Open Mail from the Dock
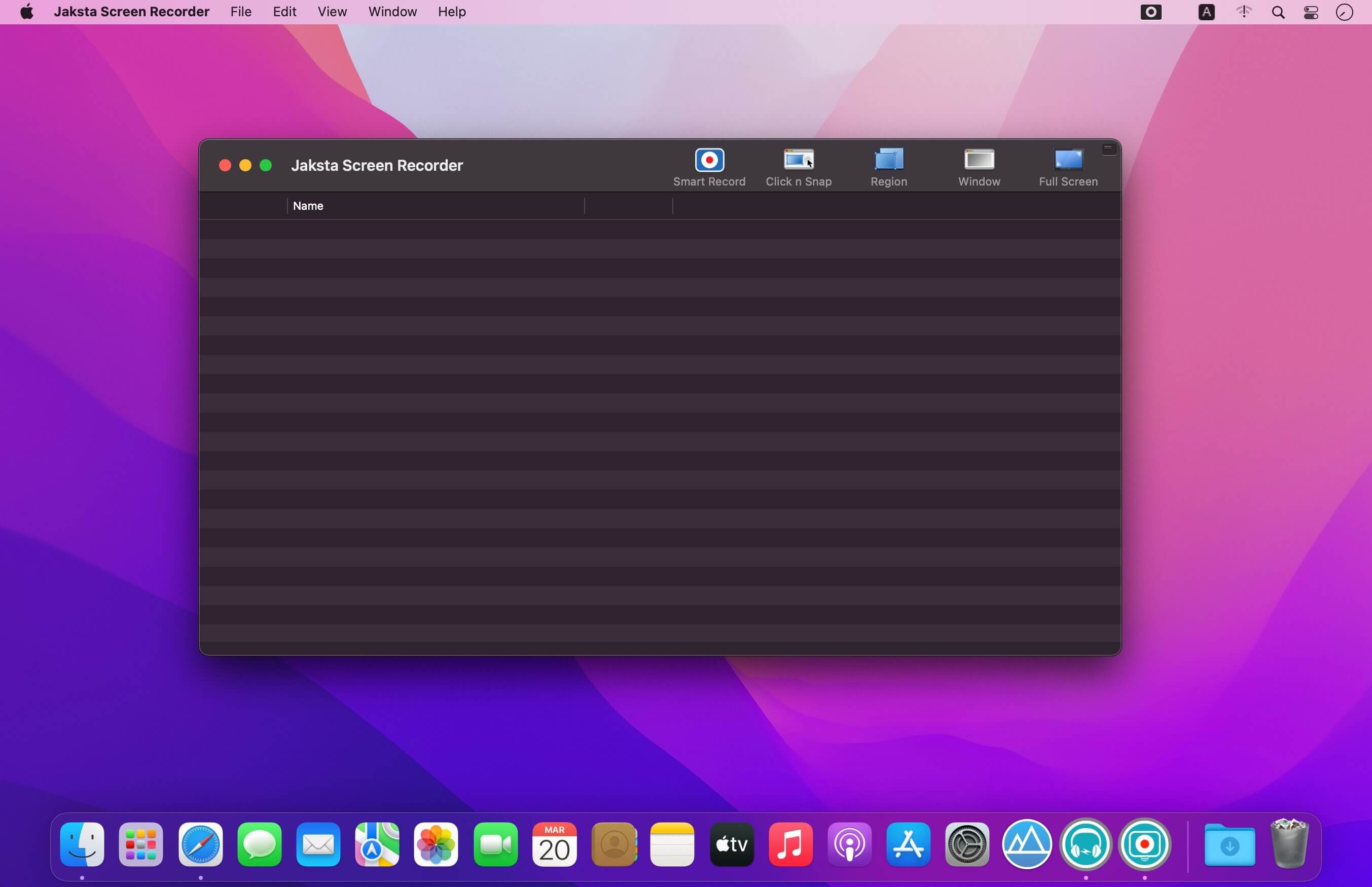This screenshot has height=887, width=1372. click(x=318, y=844)
